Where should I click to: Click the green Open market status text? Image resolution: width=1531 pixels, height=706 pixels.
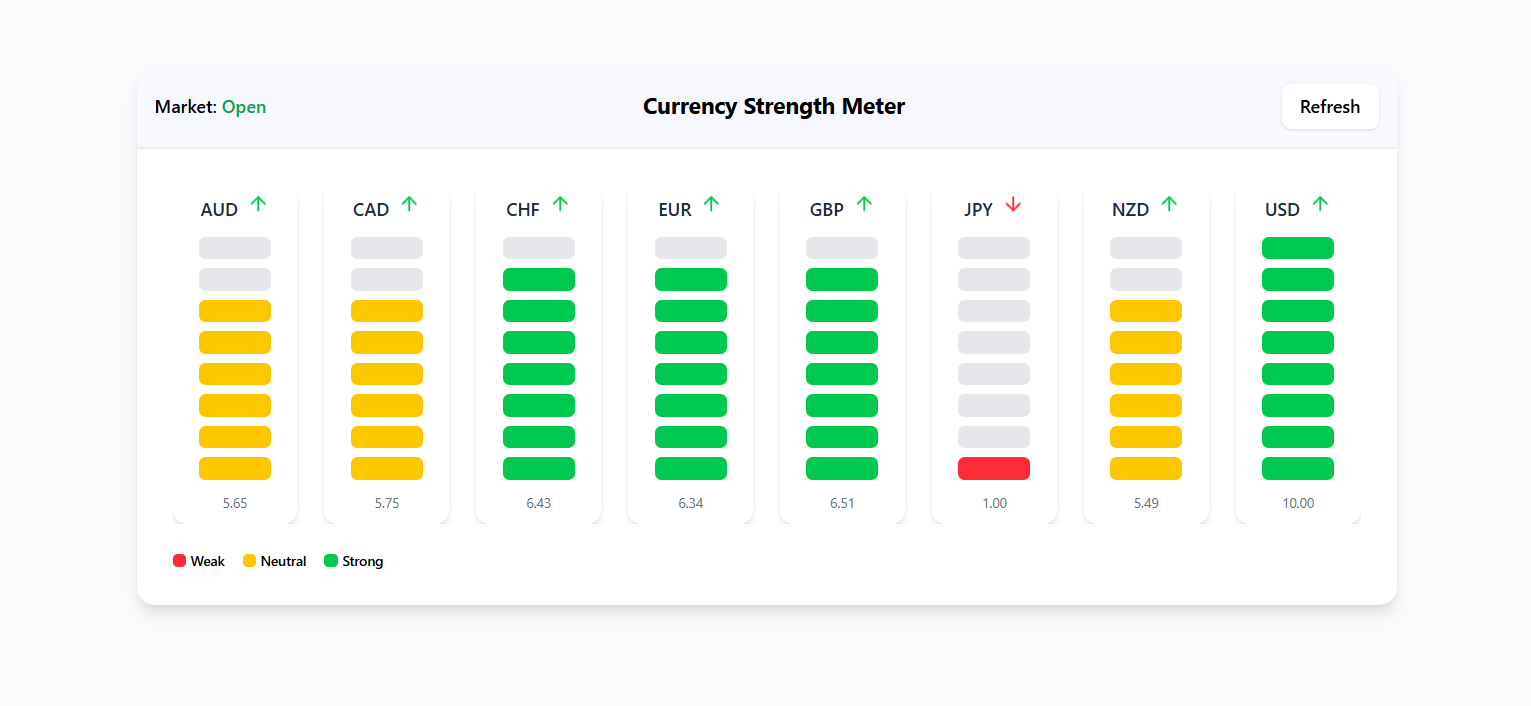coord(244,106)
